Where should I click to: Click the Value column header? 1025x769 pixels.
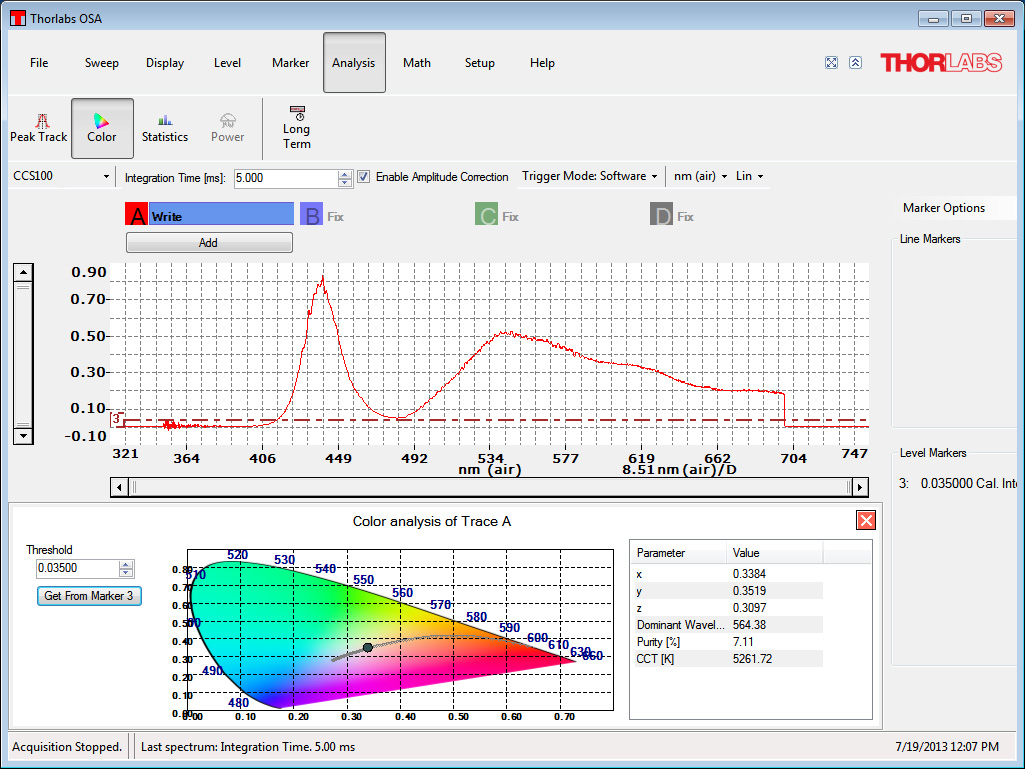774,553
